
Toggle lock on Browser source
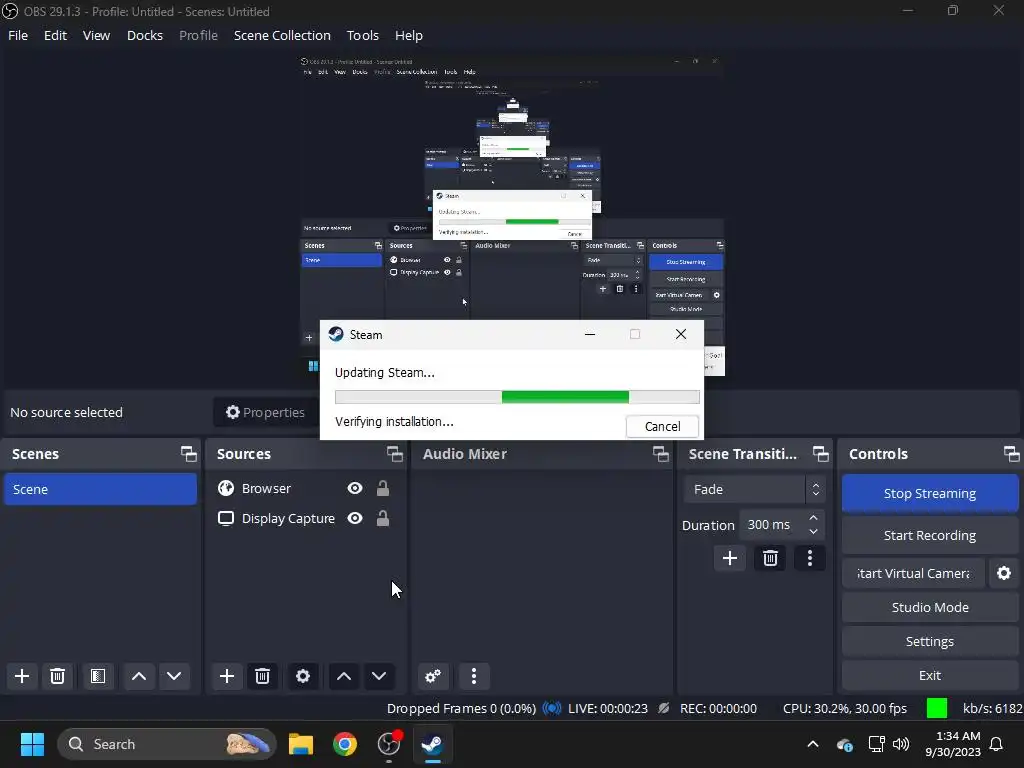tap(383, 488)
